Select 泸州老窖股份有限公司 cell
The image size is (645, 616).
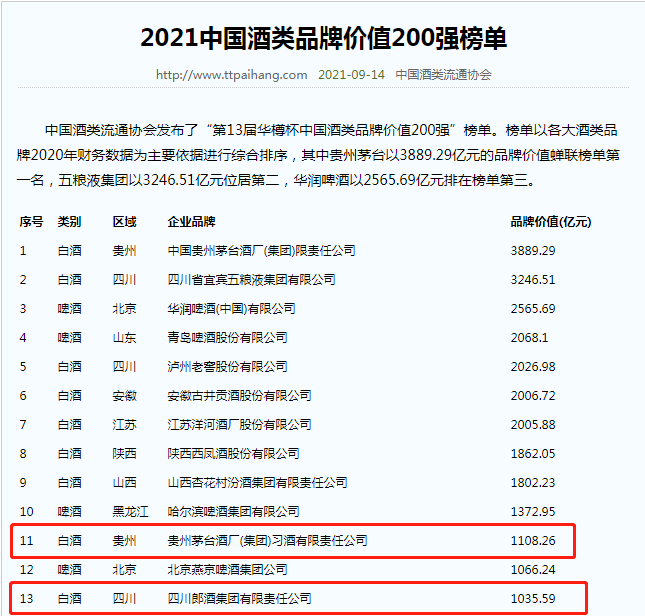click(227, 366)
